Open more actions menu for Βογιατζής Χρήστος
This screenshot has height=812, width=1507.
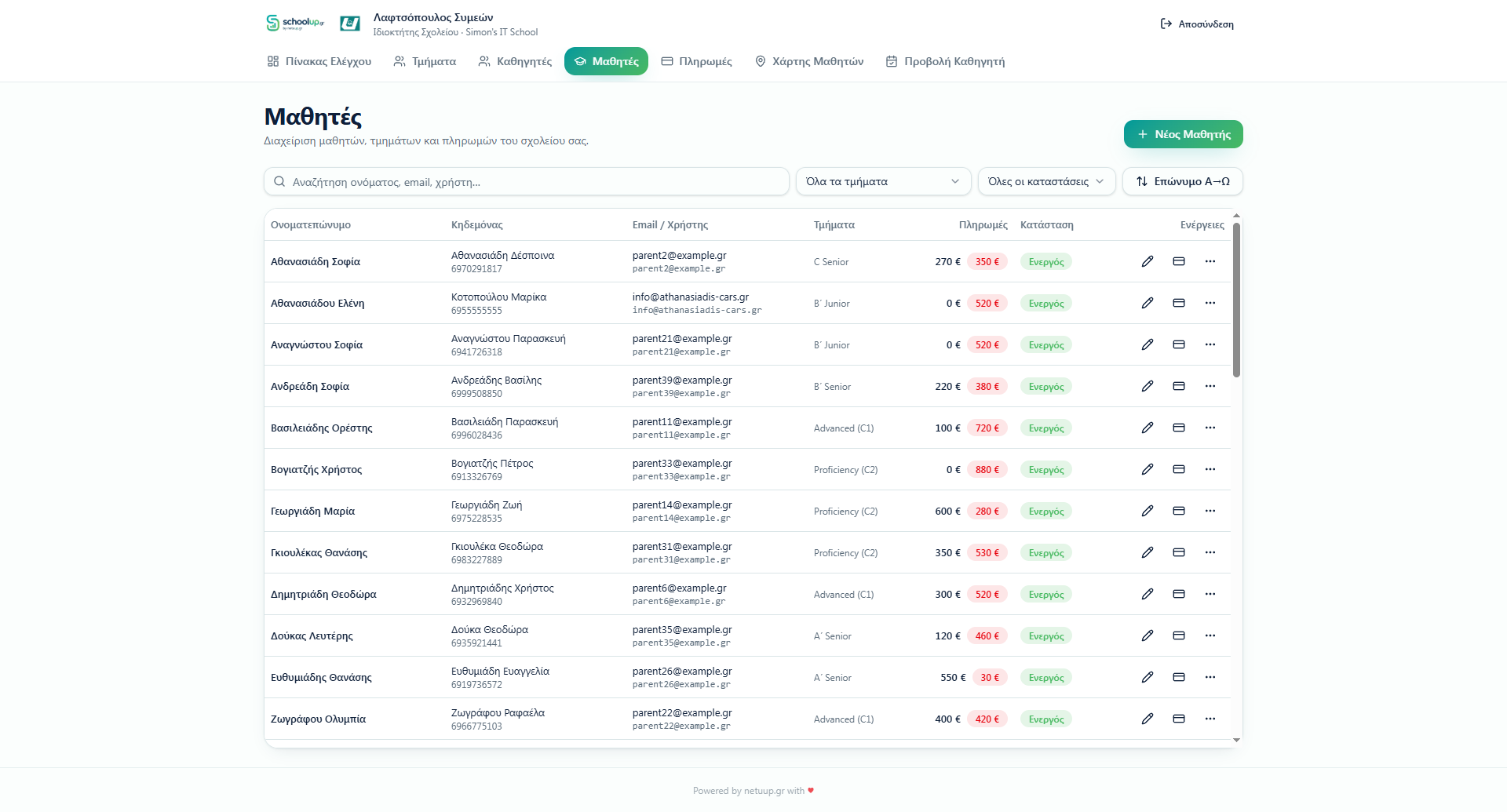(x=1210, y=469)
